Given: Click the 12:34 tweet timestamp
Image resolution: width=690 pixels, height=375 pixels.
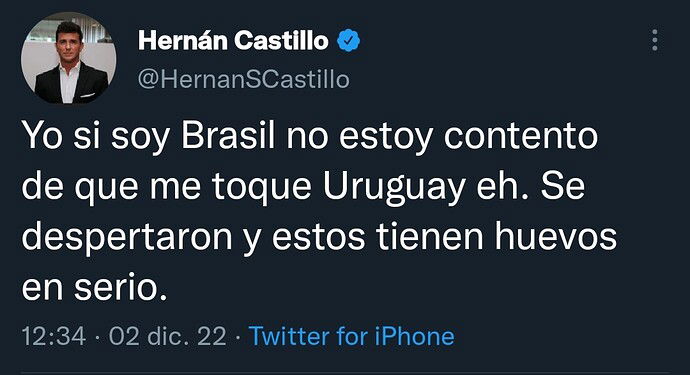Looking at the screenshot, I should point(54,336).
